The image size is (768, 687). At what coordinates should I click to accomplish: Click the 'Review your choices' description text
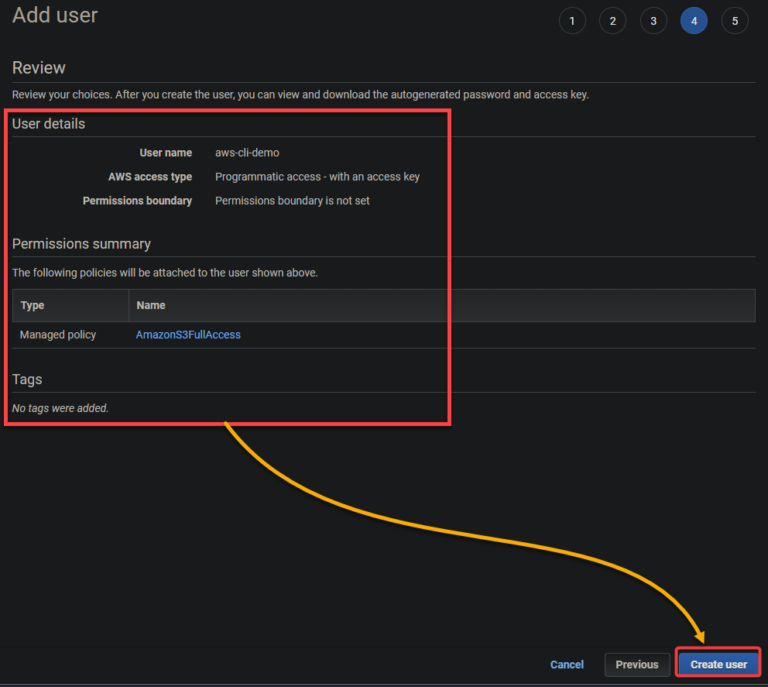pos(300,95)
